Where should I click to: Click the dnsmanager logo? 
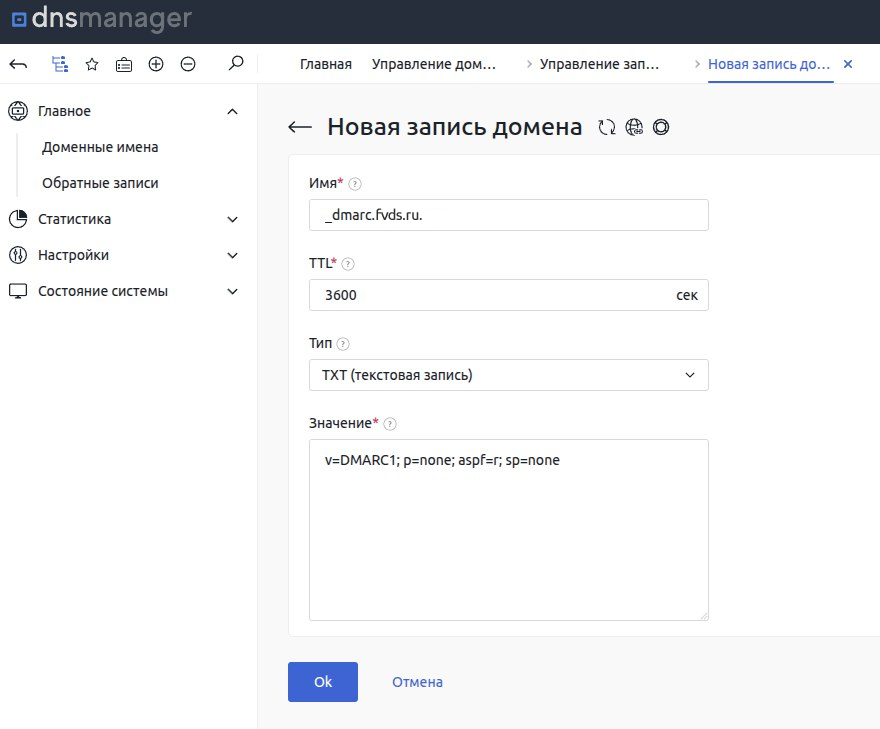coord(102,19)
